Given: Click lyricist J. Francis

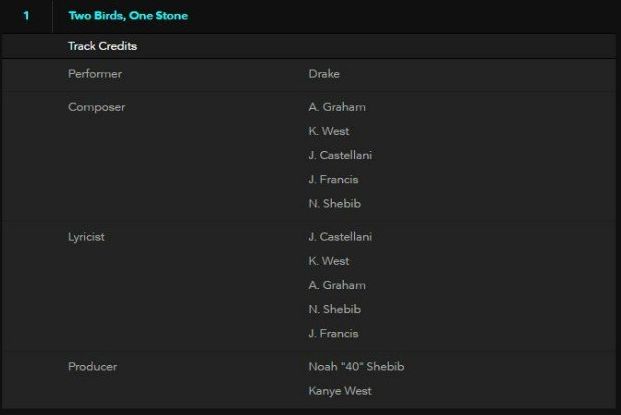Looking at the screenshot, I should pos(333,333).
